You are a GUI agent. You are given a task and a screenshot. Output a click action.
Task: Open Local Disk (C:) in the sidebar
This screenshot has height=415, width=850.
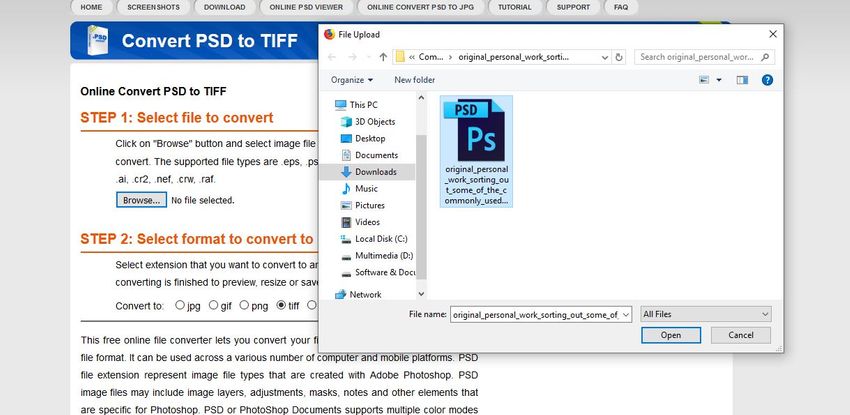click(381, 238)
